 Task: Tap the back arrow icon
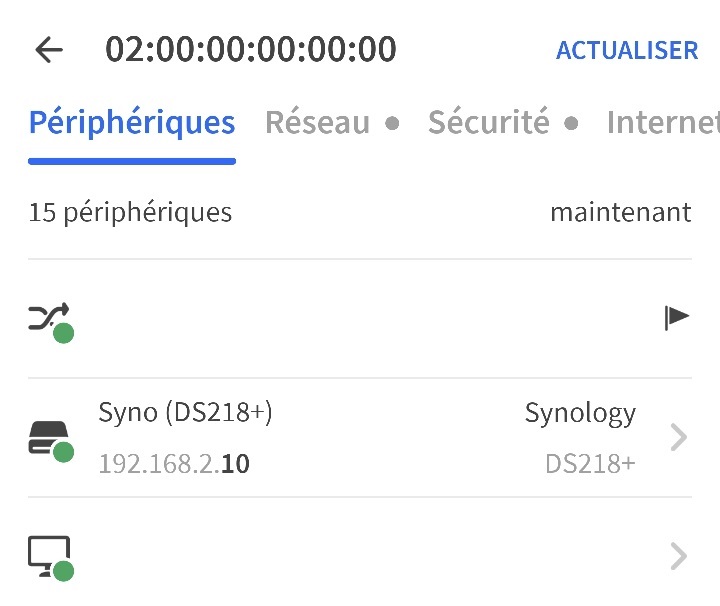point(48,50)
